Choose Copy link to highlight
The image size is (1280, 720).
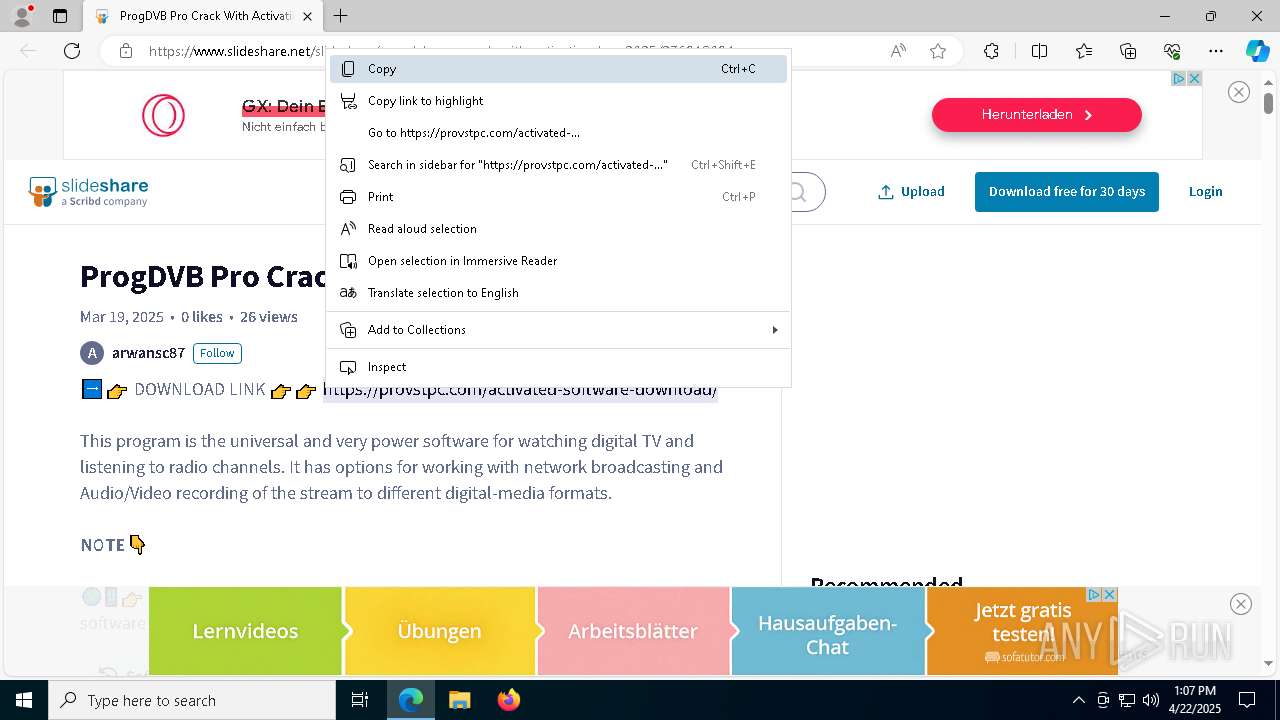click(x=558, y=101)
